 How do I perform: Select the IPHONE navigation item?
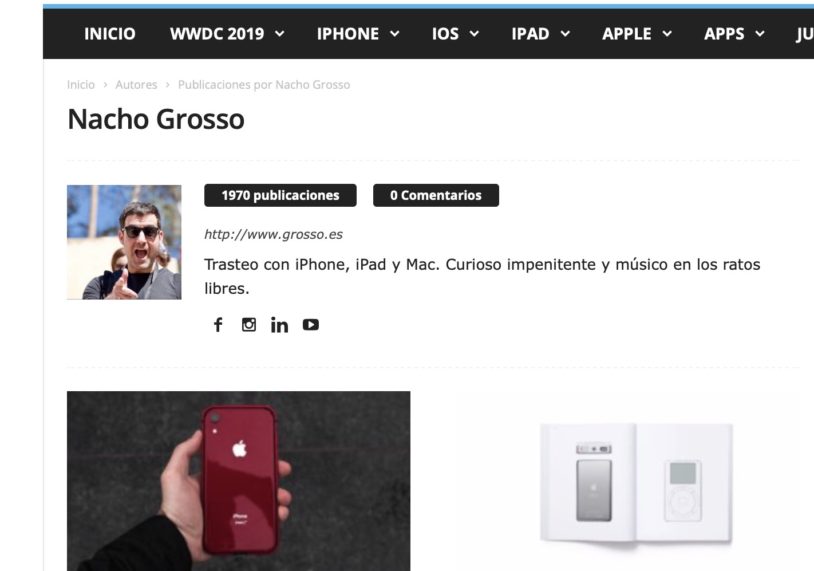(348, 34)
